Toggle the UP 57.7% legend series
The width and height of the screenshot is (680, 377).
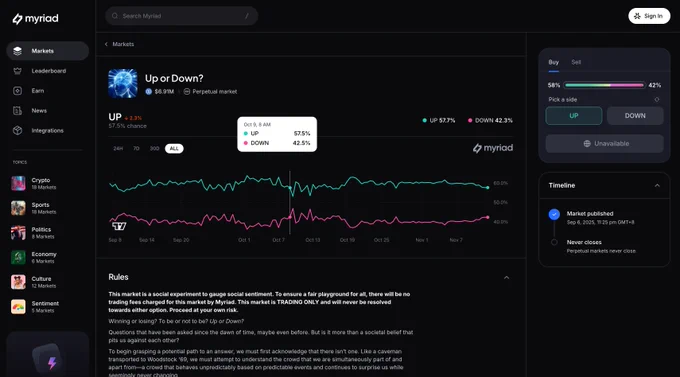point(439,121)
